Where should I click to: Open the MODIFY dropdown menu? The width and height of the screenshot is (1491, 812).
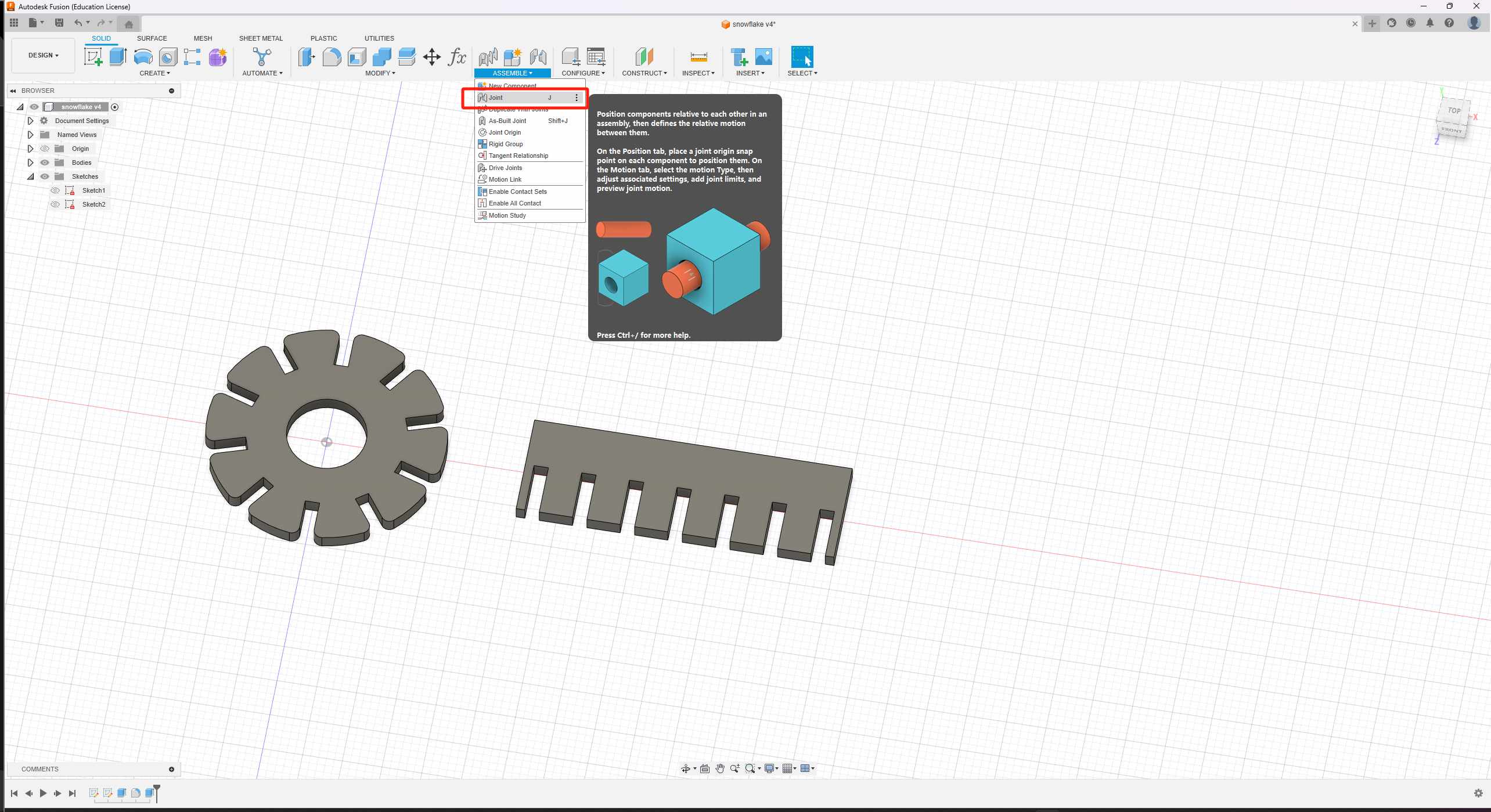(x=380, y=73)
